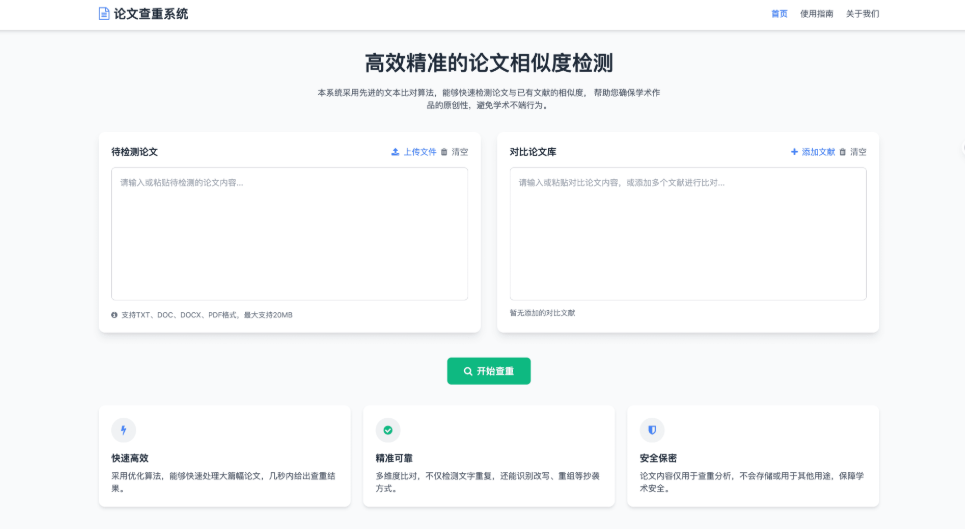Focus the 对比论文库 text input area
This screenshot has height=529, width=965.
pos(688,233)
